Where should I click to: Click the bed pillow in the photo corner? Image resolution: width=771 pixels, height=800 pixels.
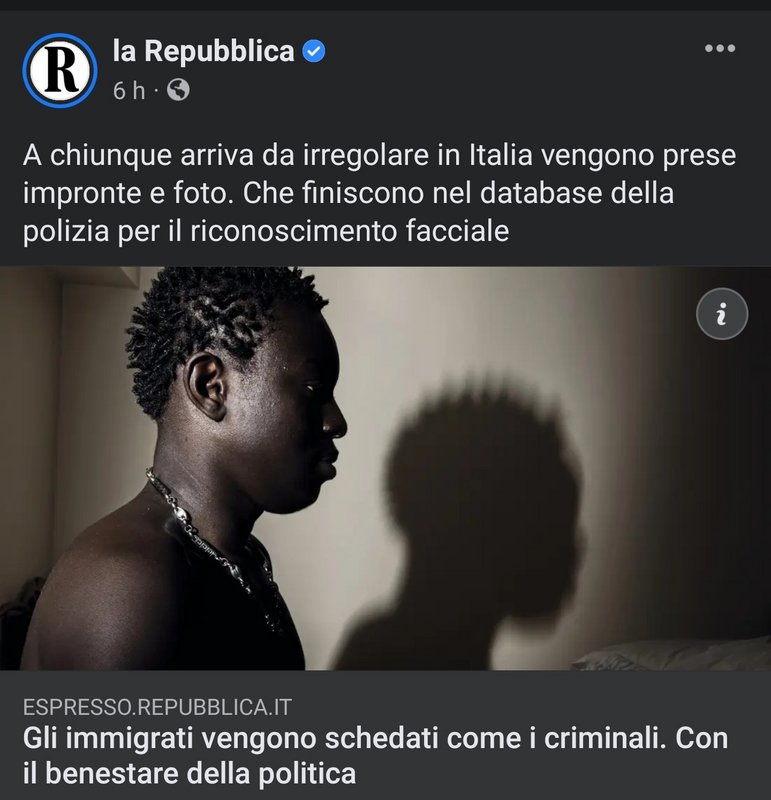(674, 654)
